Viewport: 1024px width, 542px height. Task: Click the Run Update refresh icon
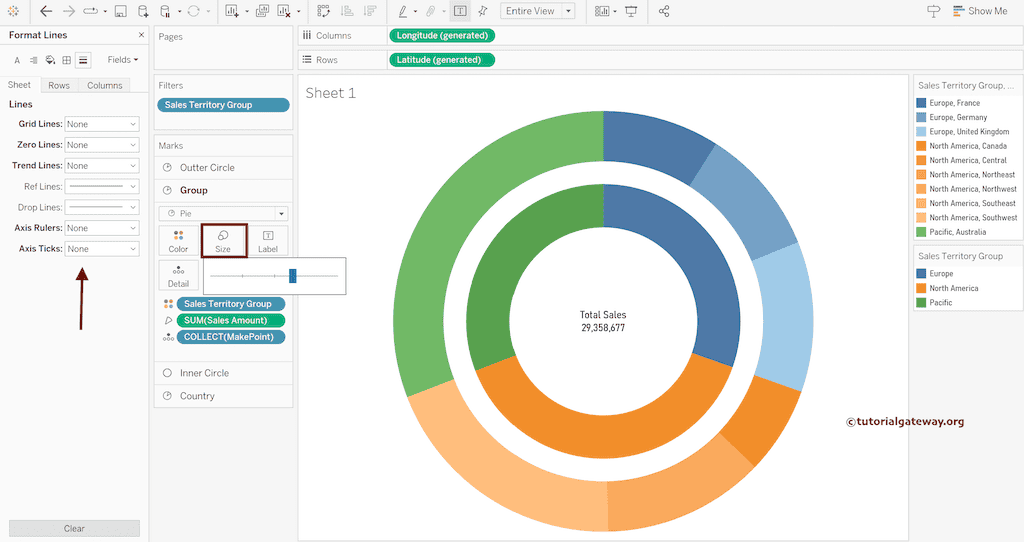[x=193, y=11]
